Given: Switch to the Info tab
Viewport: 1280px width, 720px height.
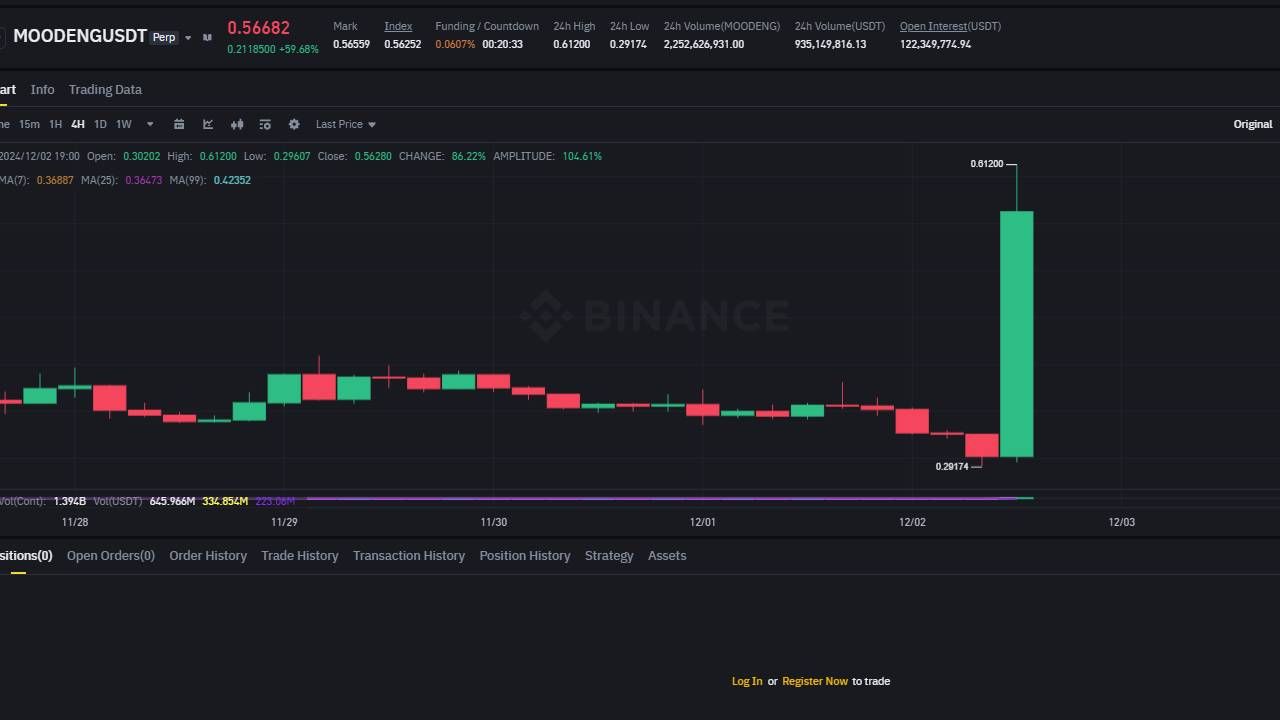Looking at the screenshot, I should (x=42, y=89).
